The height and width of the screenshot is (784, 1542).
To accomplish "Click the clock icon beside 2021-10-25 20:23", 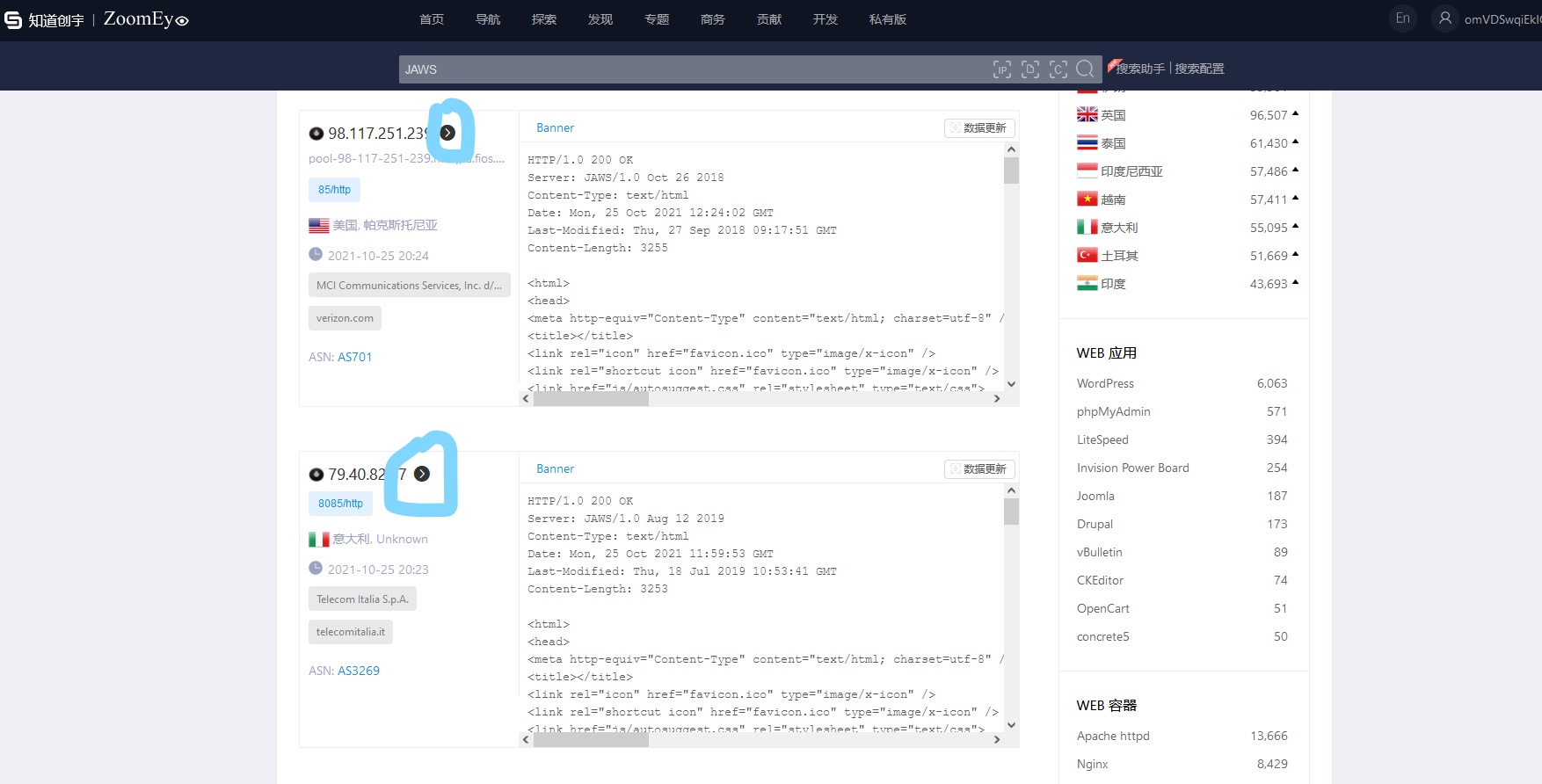I will click(316, 568).
